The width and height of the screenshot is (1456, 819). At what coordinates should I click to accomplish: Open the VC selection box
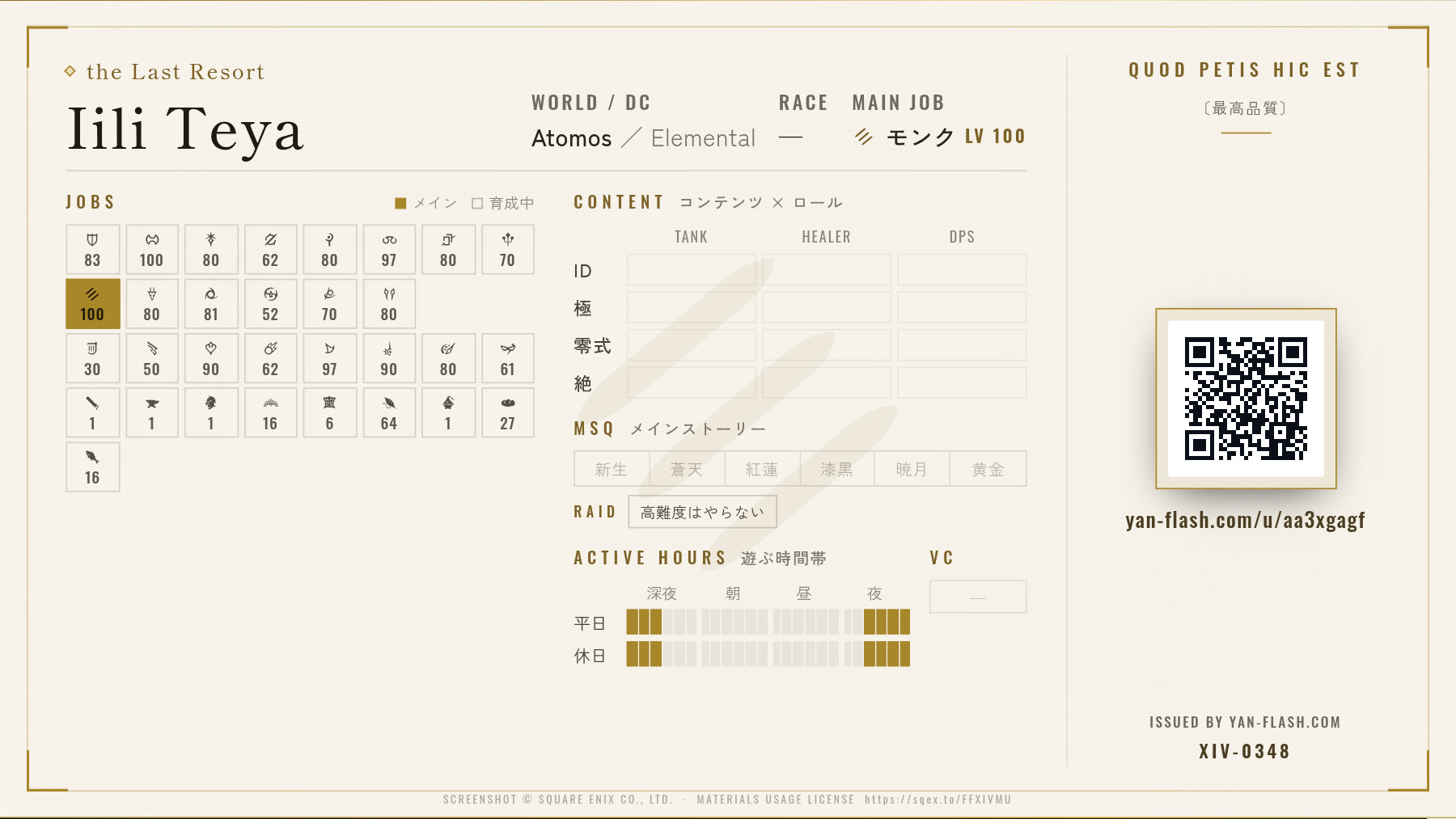[x=978, y=597]
